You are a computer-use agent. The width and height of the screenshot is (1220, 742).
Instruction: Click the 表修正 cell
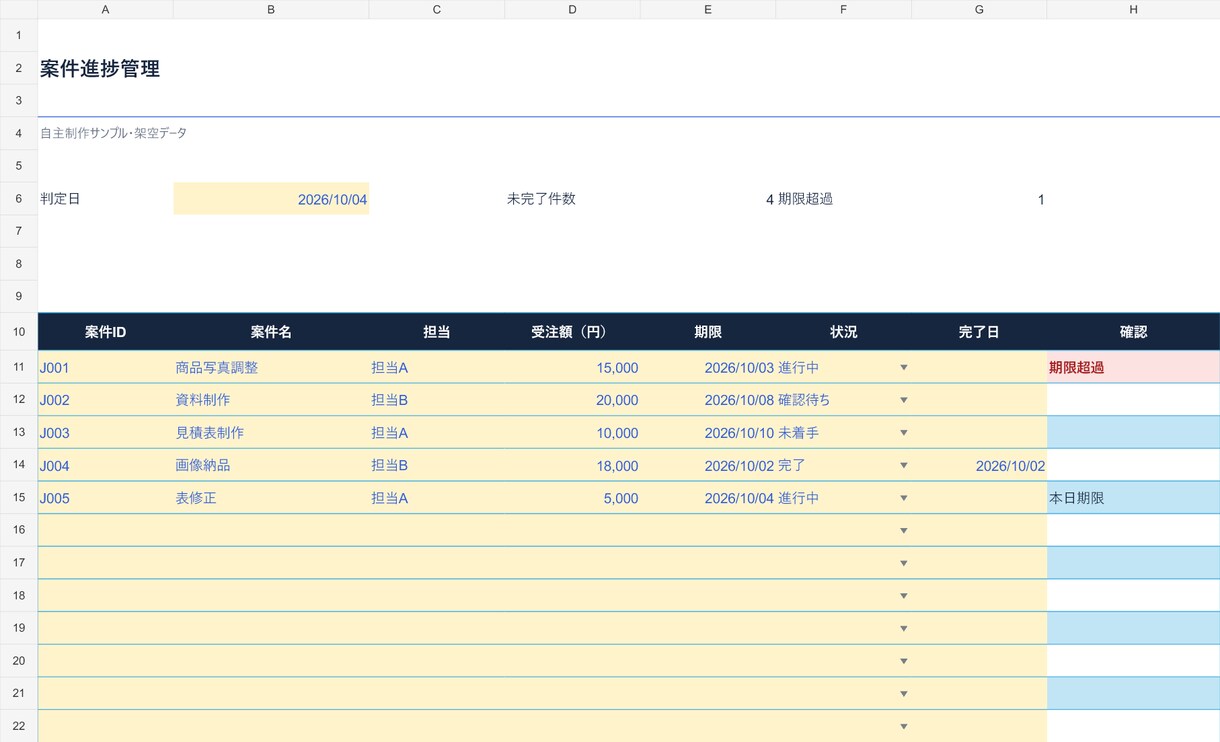point(271,498)
